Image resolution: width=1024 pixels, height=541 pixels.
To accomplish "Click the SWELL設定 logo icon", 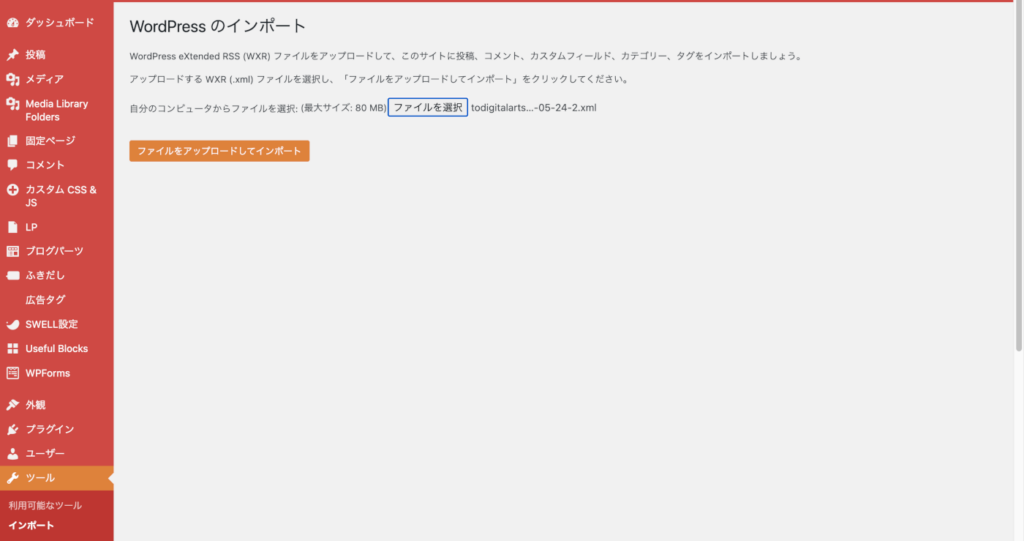I will pos(12,325).
